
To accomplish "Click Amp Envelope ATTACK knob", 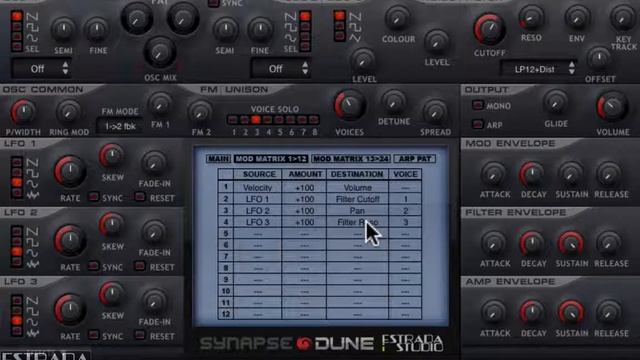I will (494, 313).
